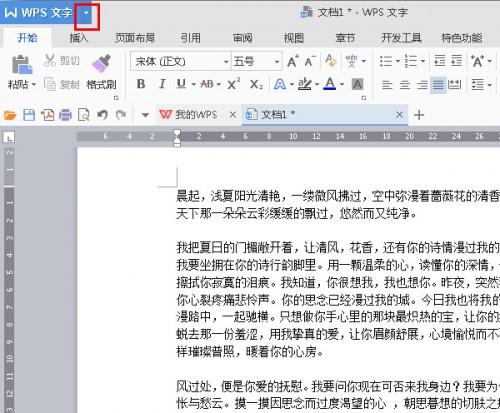Open the WPS 文字 application menu dropdown arrow
500x413 pixels.
pyautogui.click(x=86, y=13)
